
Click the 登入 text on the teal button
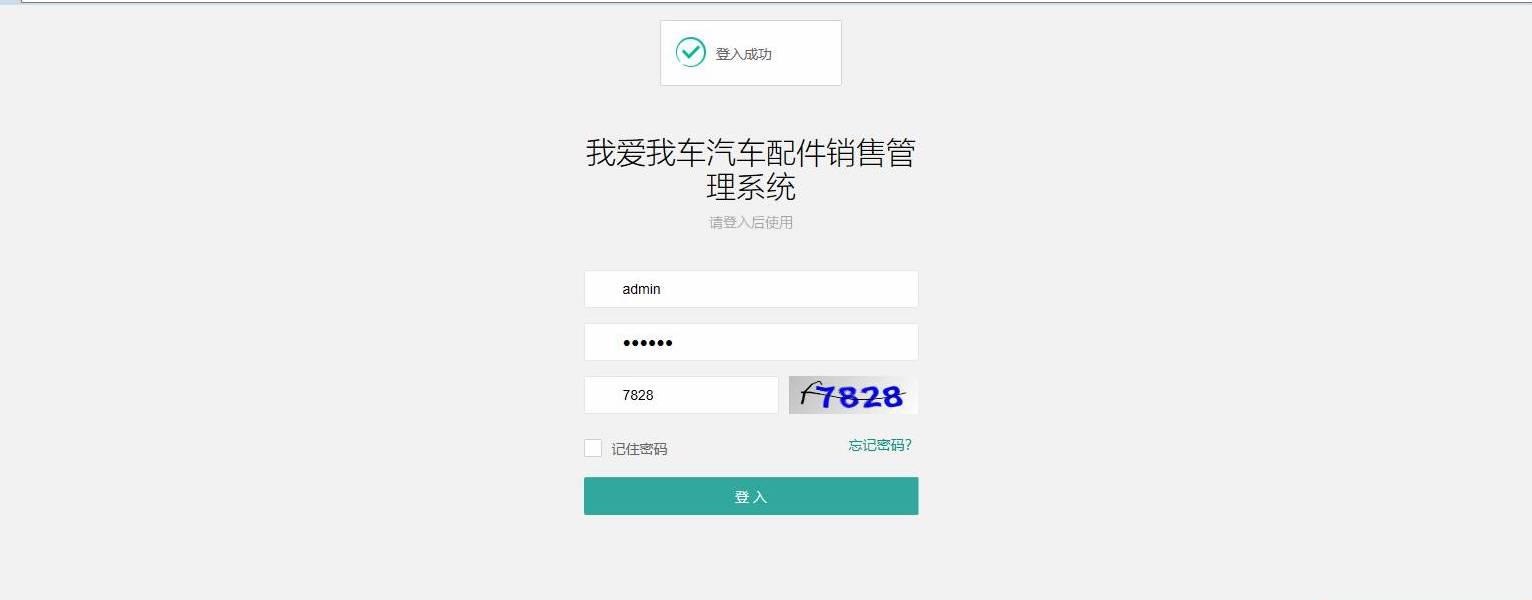point(751,497)
